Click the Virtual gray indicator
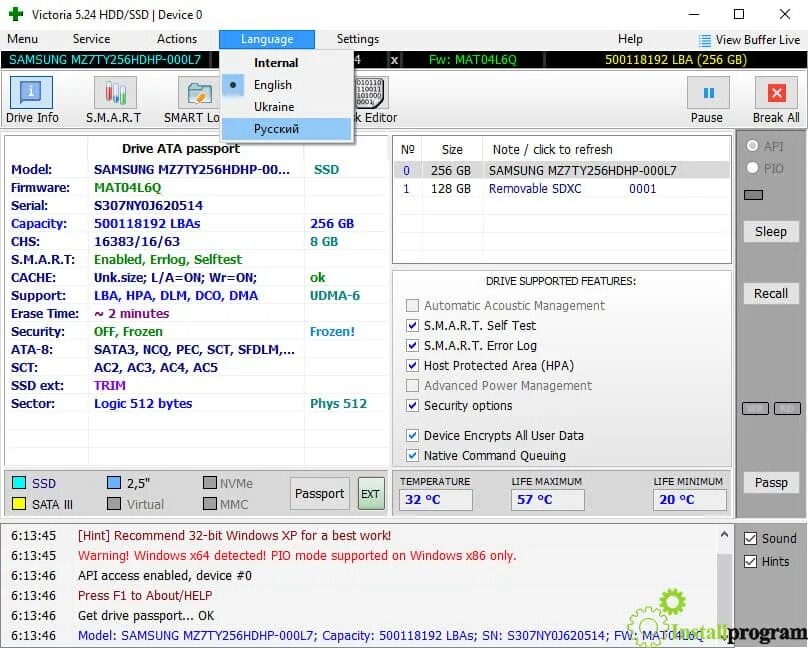Image resolution: width=808 pixels, height=648 pixels. coord(114,503)
